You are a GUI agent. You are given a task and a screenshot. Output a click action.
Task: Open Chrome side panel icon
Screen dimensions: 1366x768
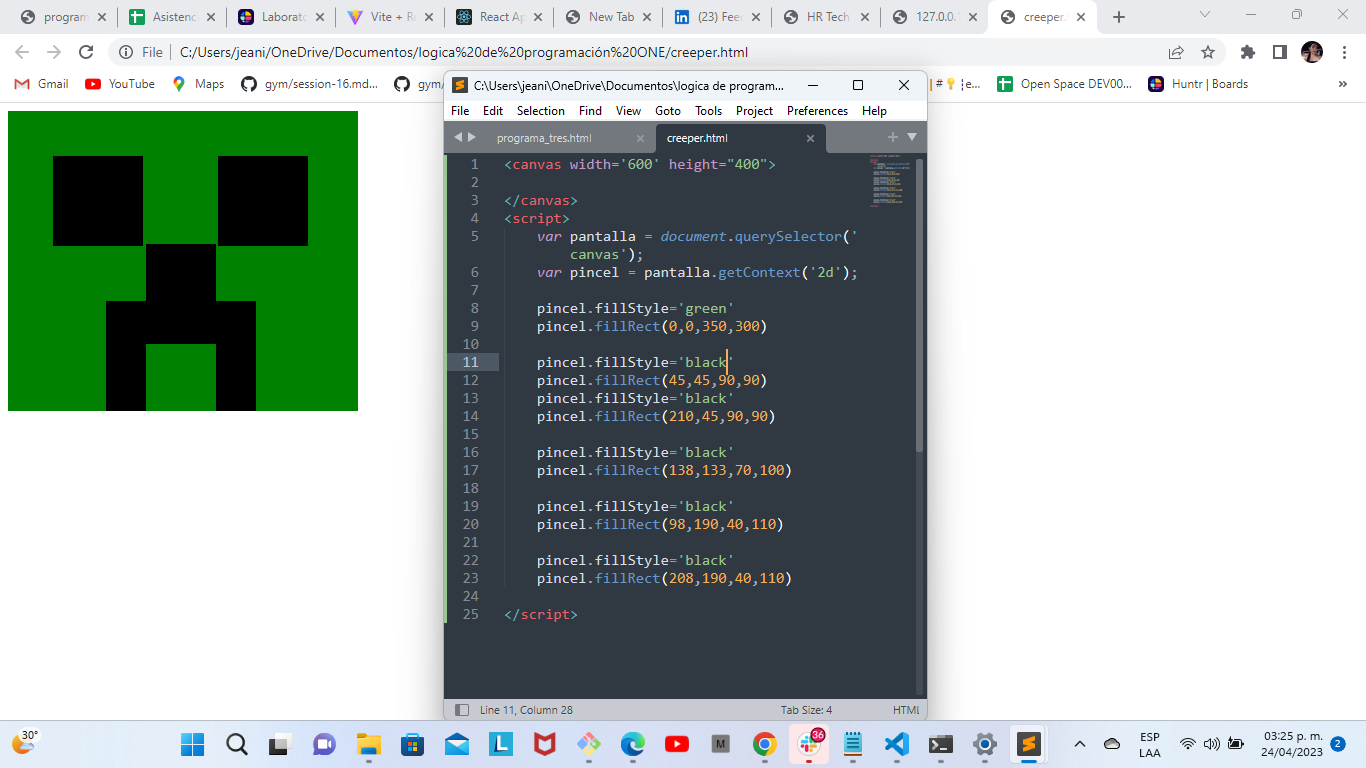click(x=1279, y=52)
